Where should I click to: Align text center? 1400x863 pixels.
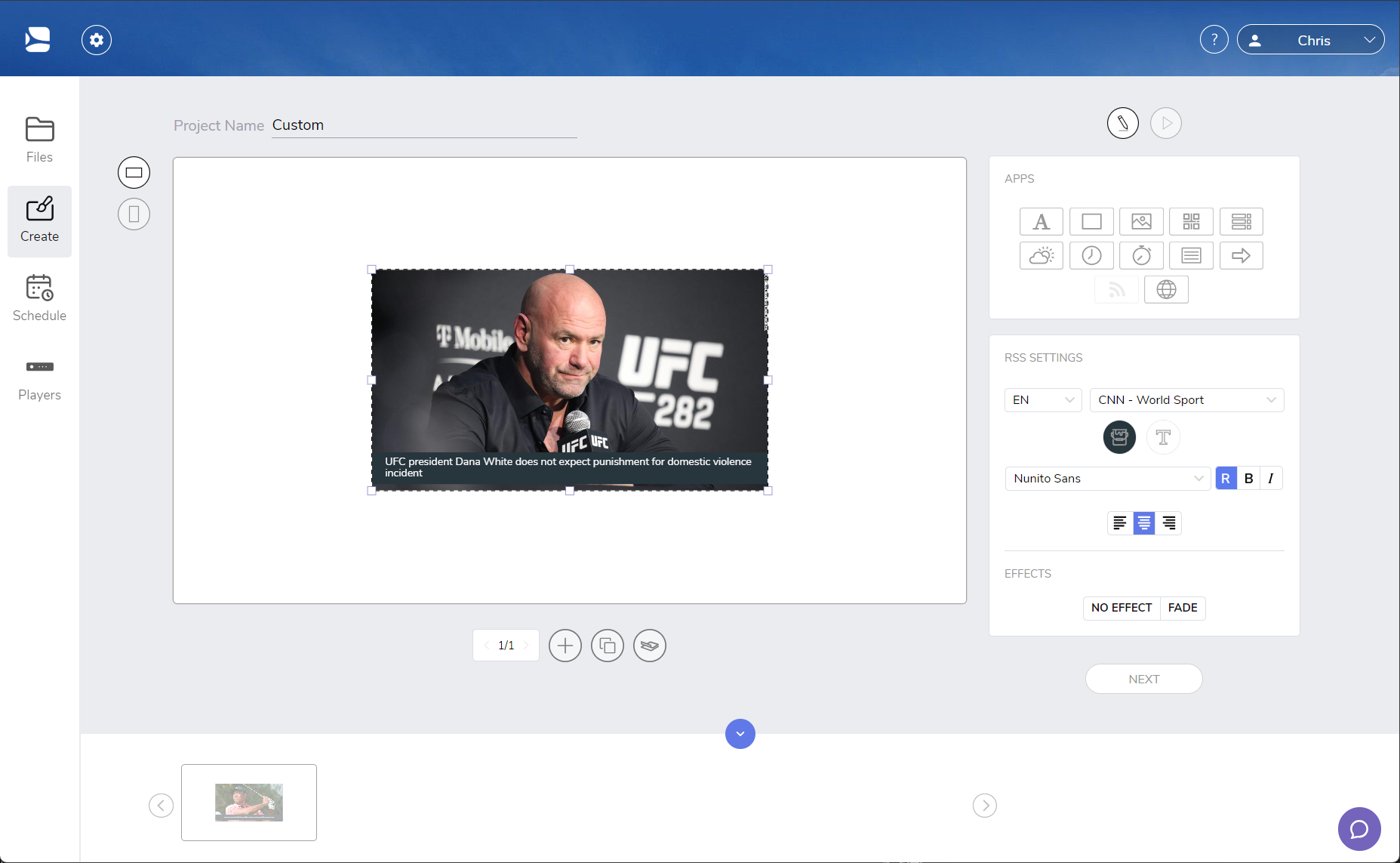(x=1144, y=523)
